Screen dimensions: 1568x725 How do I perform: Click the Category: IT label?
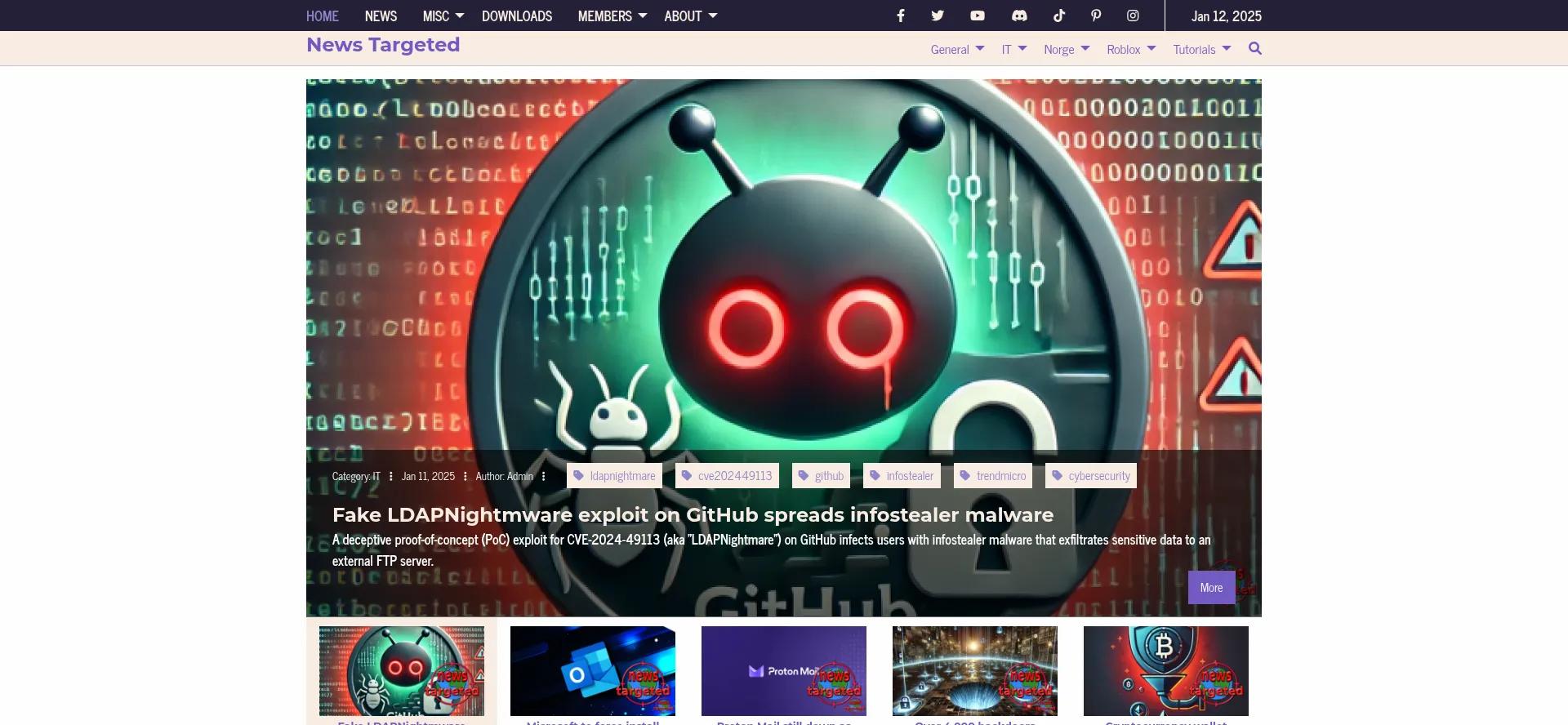point(356,477)
